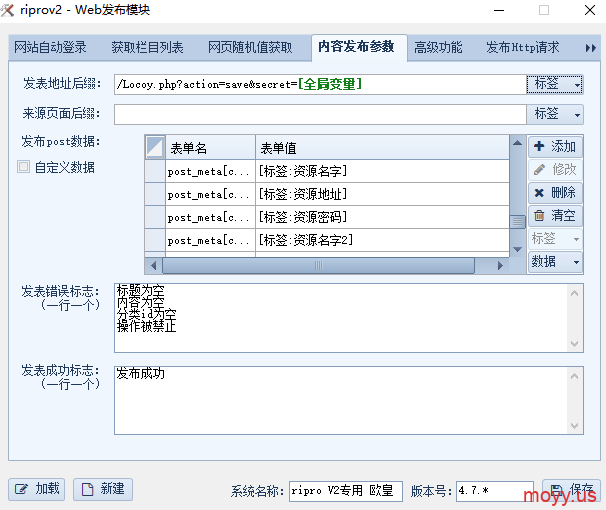
Task: Go to the 高级功能 tab
Action: coord(438,48)
